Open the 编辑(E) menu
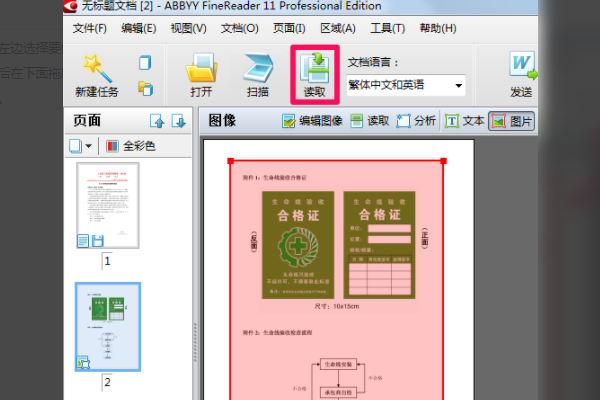 click(139, 28)
